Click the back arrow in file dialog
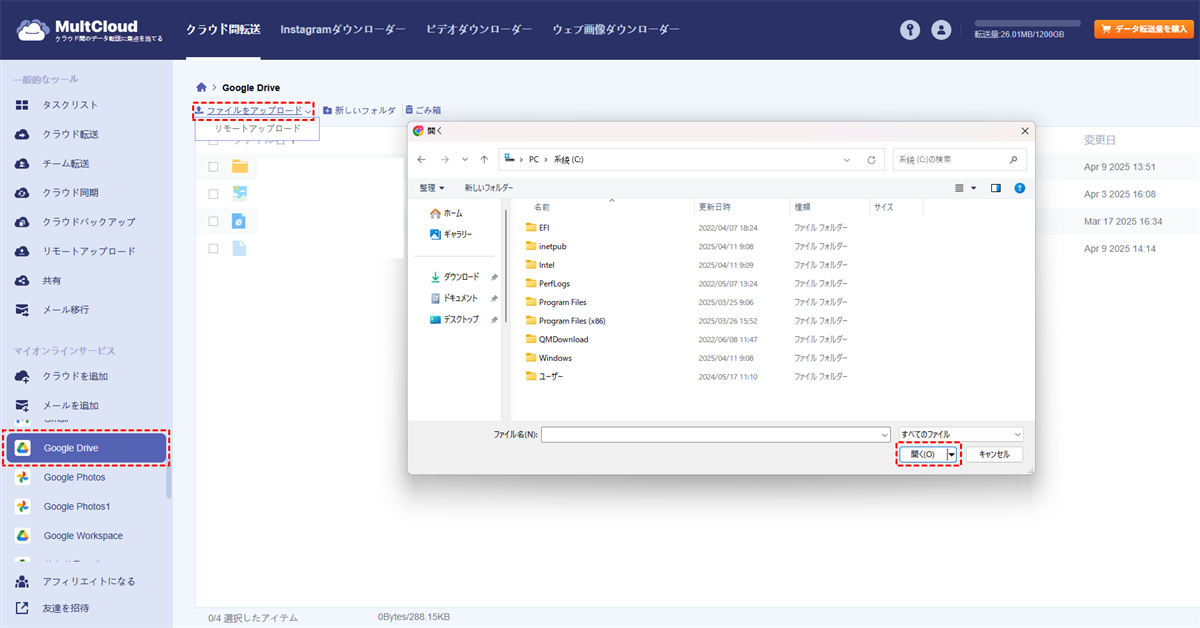The height and width of the screenshot is (628, 1200). pos(421,159)
